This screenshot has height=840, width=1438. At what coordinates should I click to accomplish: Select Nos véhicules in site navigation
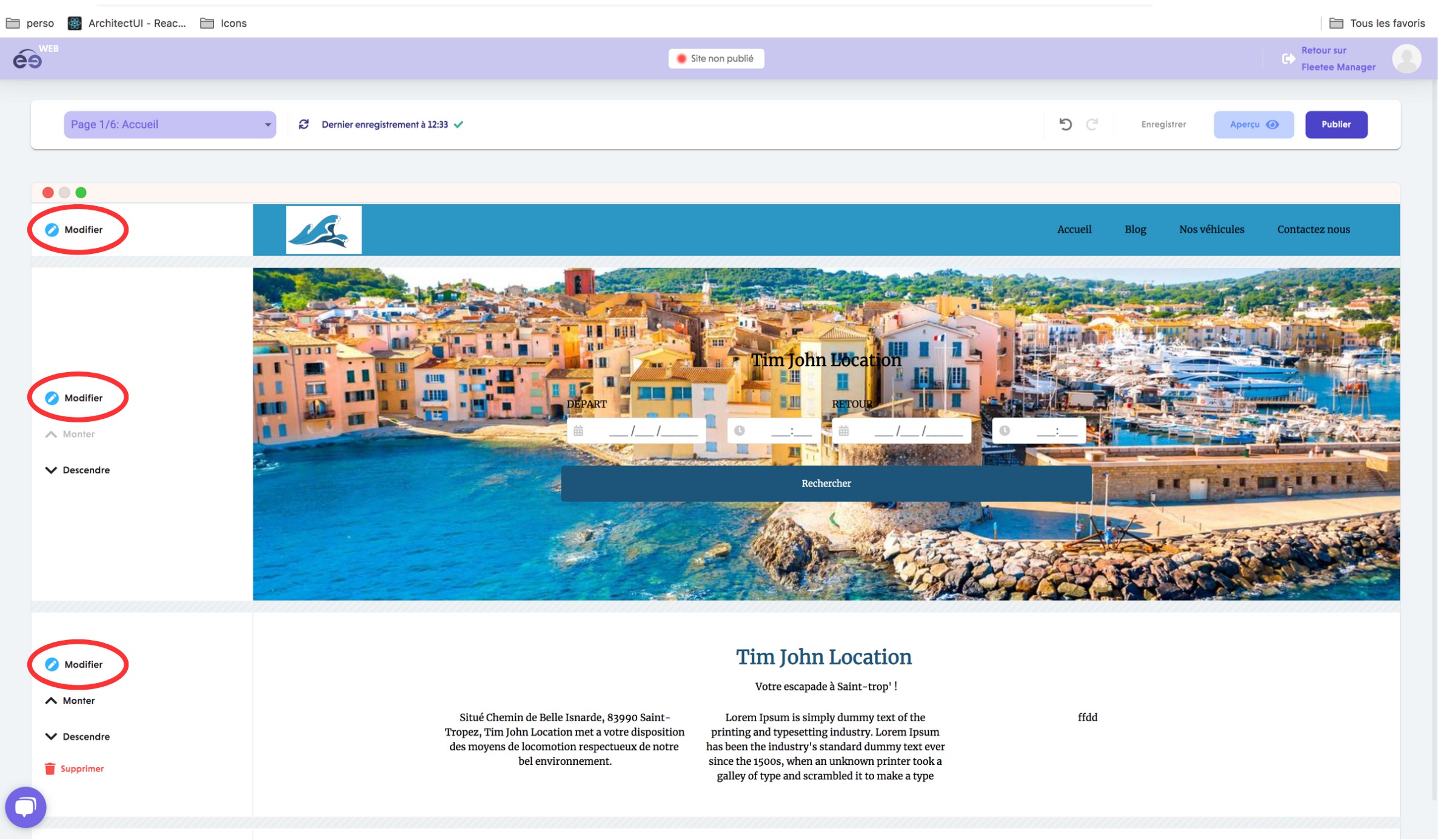pos(1211,229)
